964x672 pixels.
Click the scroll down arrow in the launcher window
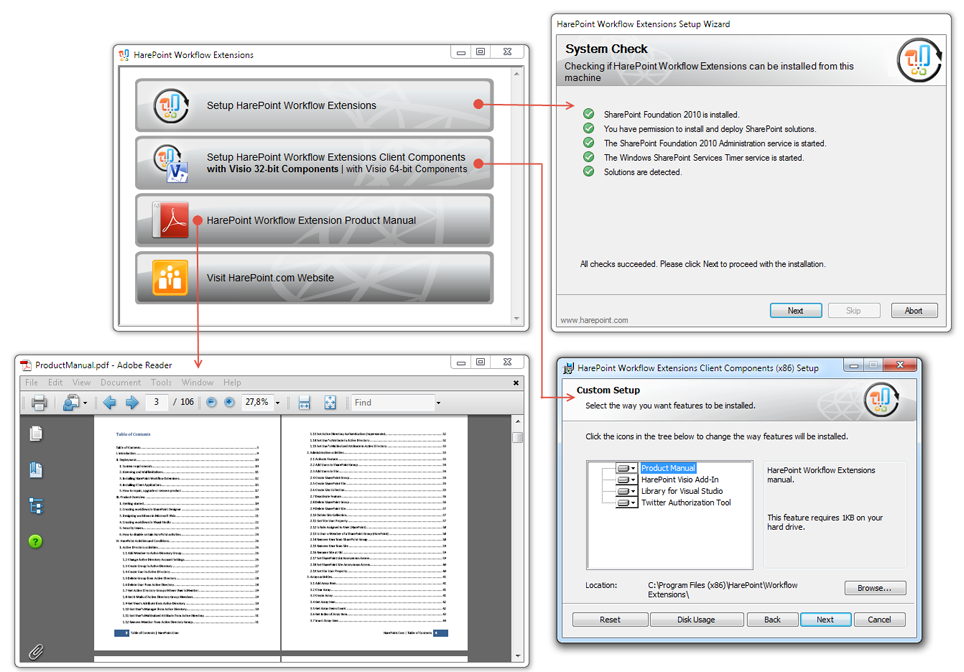516,318
